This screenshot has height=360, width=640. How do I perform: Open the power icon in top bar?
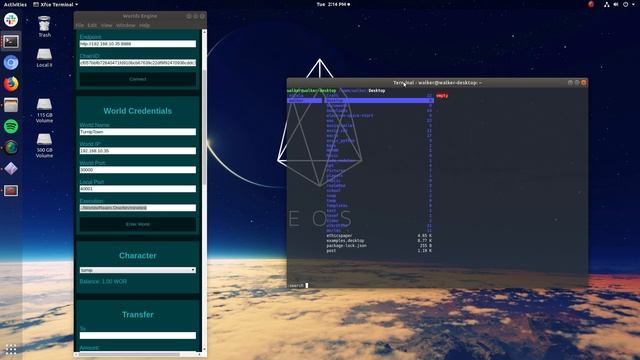click(625, 4)
